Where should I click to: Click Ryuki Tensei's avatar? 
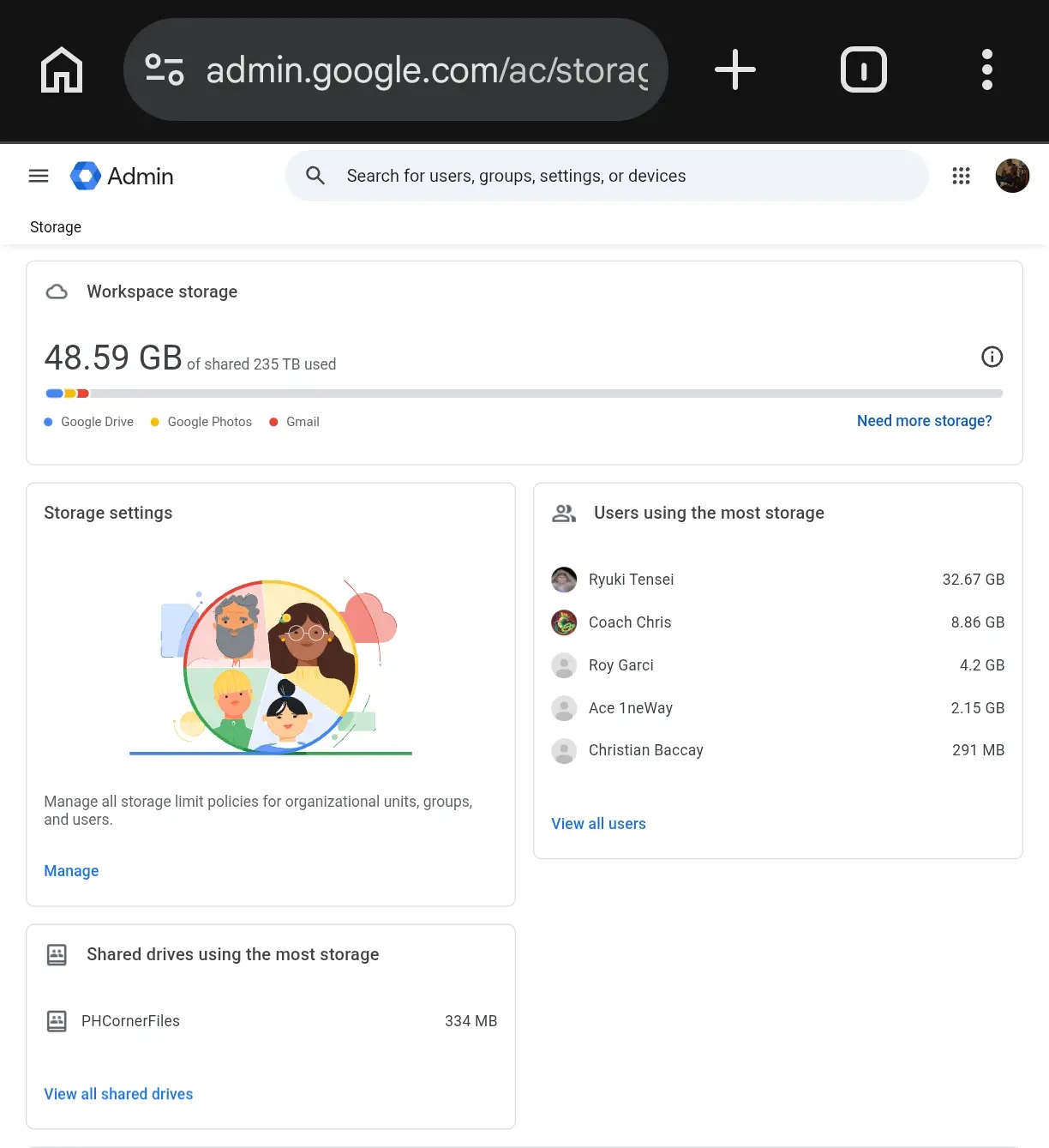(x=564, y=580)
